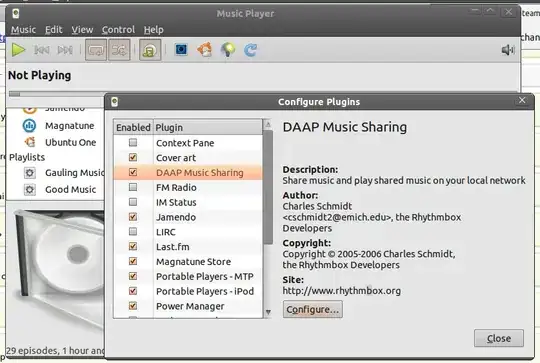540x363 pixels.
Task: Toggle the Browse music library button
Action: coord(150,50)
